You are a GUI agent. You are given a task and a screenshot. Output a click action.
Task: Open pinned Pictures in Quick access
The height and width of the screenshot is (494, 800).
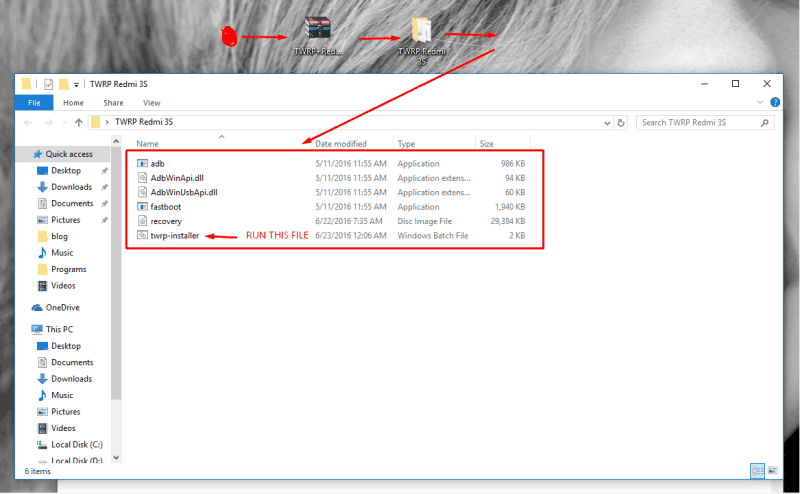pos(65,220)
